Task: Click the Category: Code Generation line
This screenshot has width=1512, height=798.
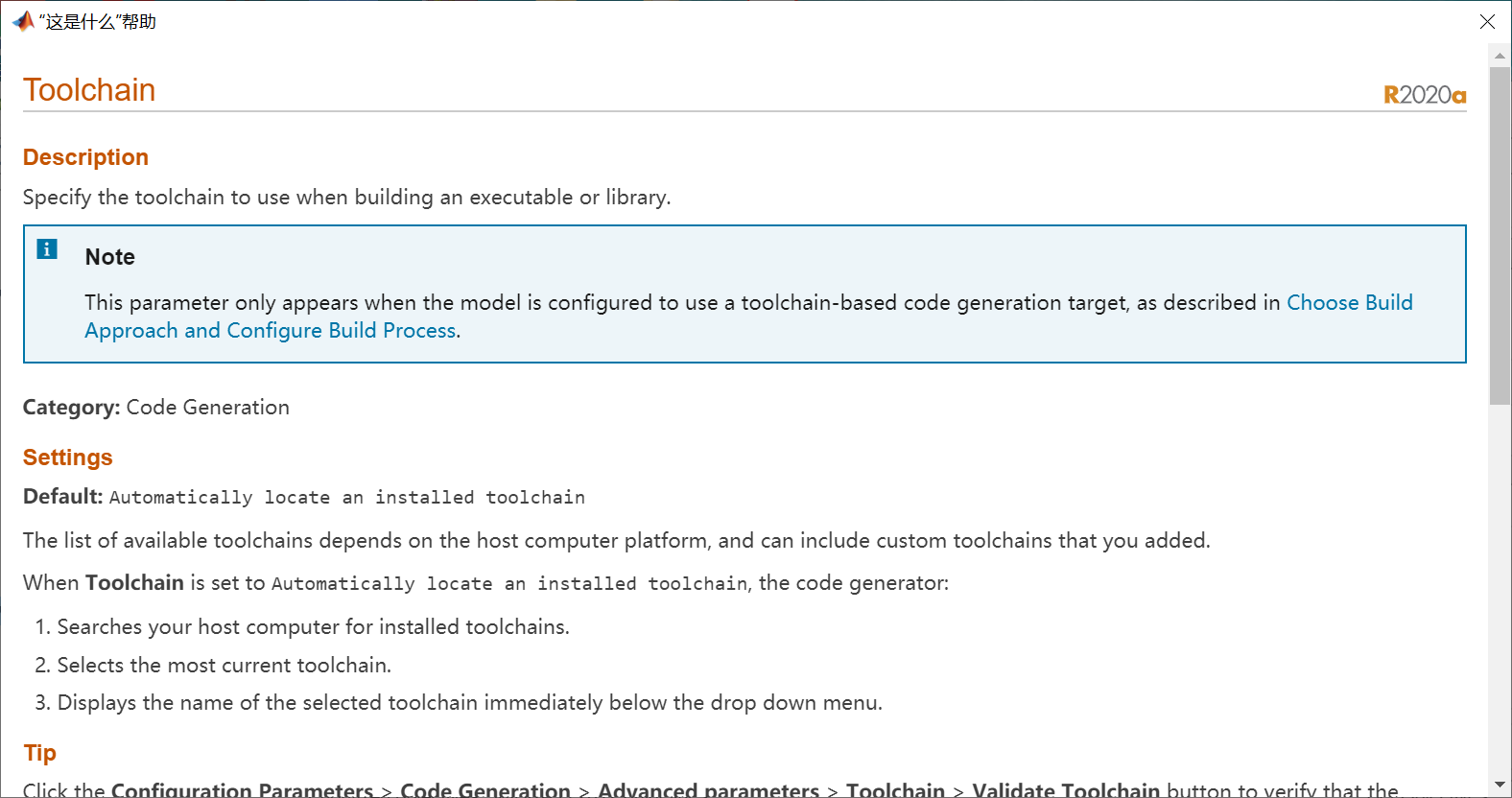Action: pos(156,408)
